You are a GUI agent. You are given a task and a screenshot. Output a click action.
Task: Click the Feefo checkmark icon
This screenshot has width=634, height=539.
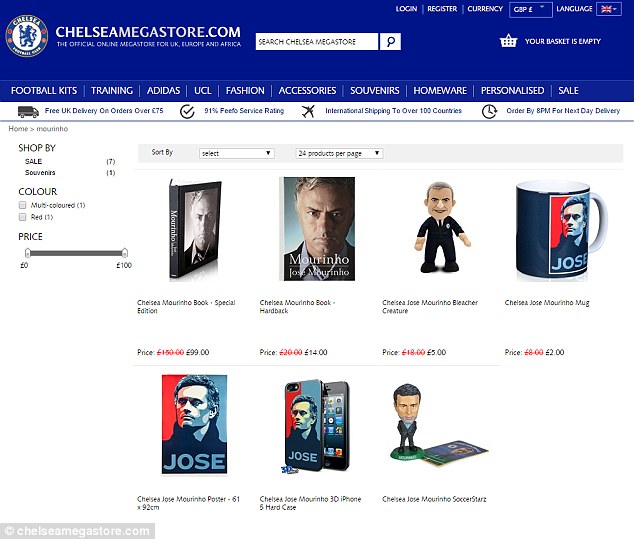pyautogui.click(x=187, y=112)
